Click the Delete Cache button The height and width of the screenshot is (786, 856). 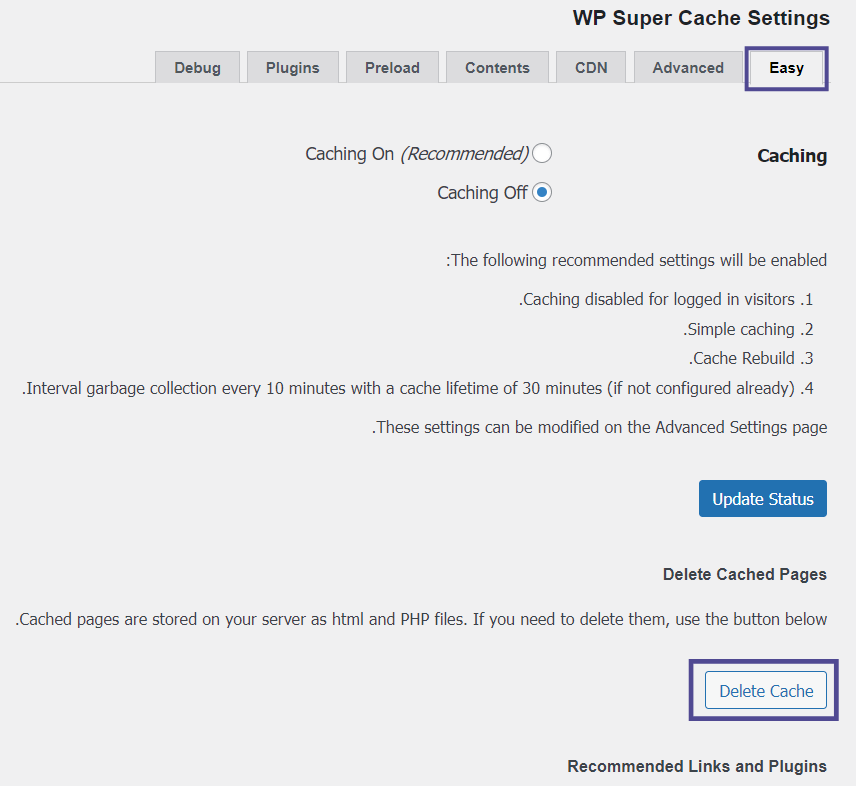766,690
